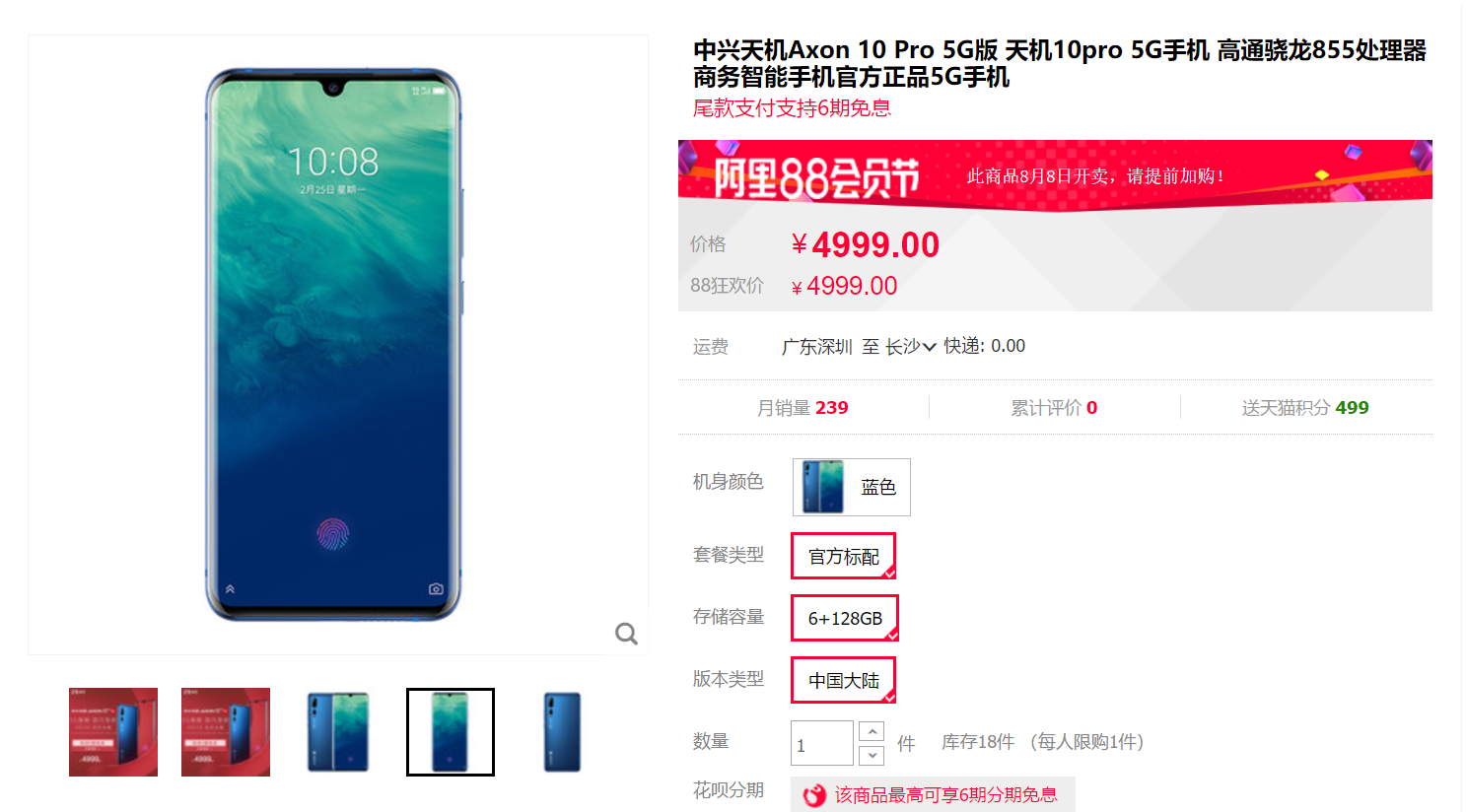This screenshot has height=812, width=1466.
Task: Select the 蓝色 color swatch option
Action: pos(852,487)
